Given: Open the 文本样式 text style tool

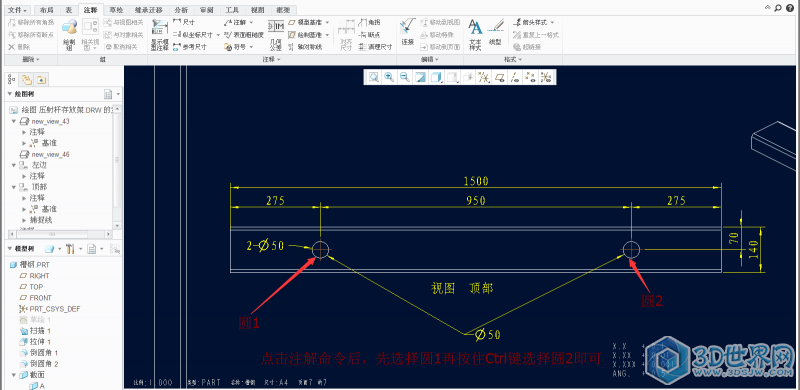Looking at the screenshot, I should tap(475, 35).
